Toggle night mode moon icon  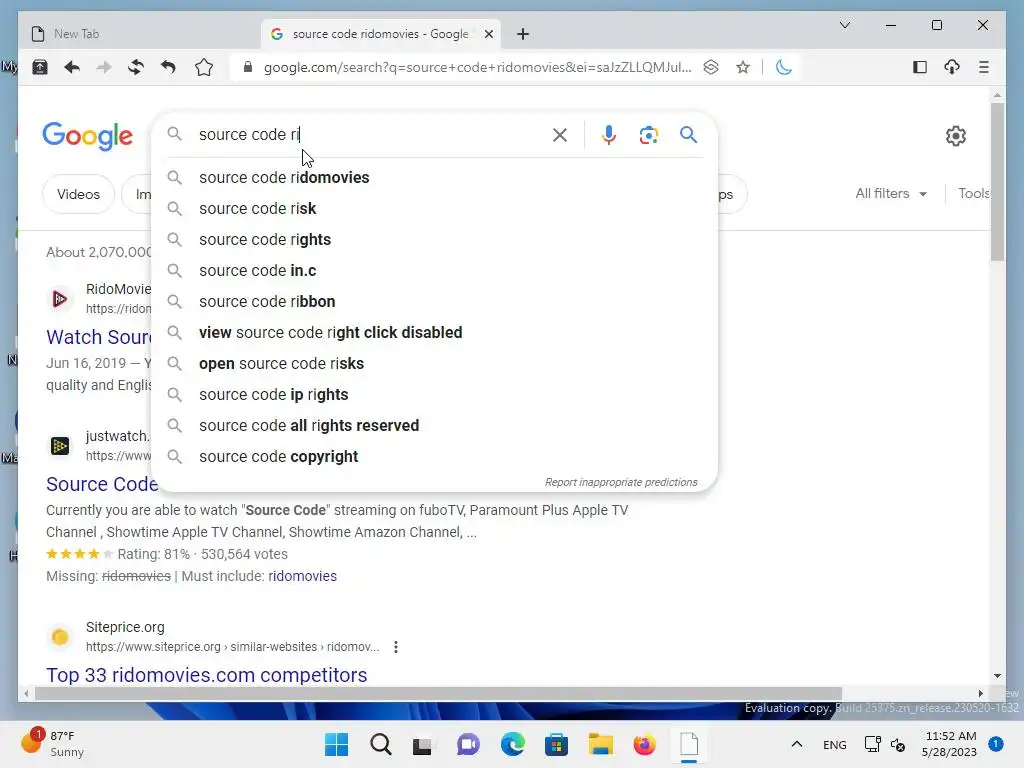[x=784, y=67]
